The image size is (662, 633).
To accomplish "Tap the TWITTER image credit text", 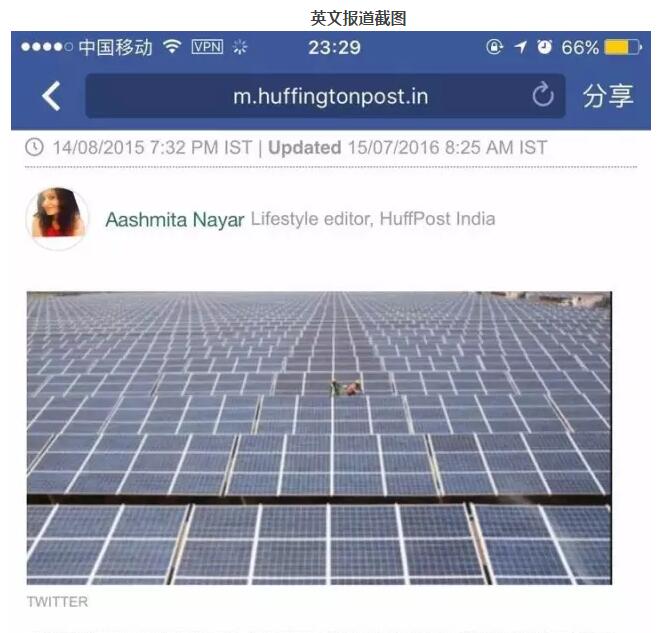I will coord(57,601).
